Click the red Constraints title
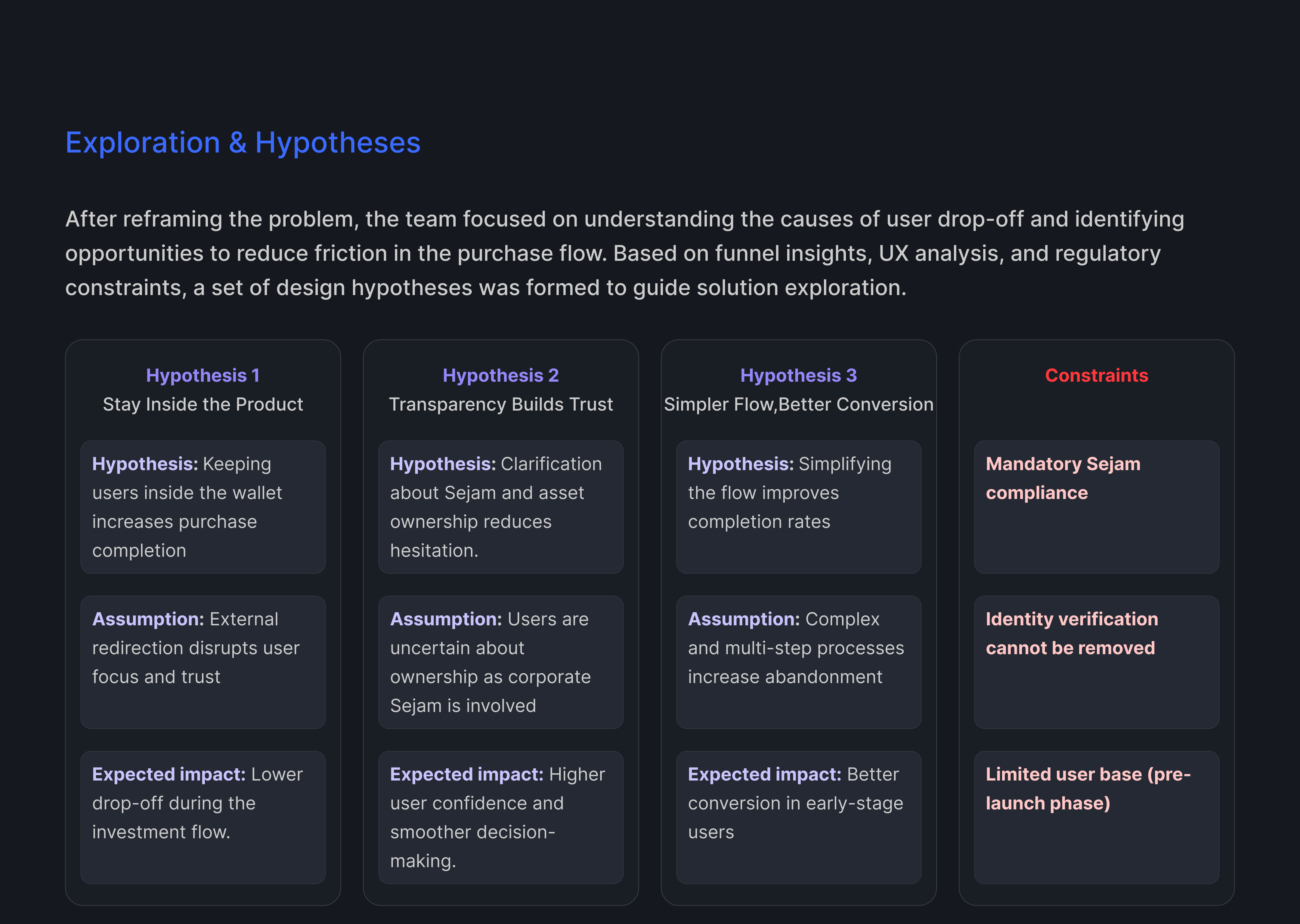Screen dimensions: 1300x924 click(x=1096, y=375)
